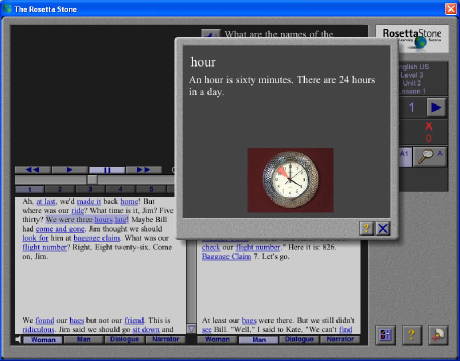The height and width of the screenshot is (361, 460).
Task: Click 'bags' link in left panel
Action: point(77,320)
